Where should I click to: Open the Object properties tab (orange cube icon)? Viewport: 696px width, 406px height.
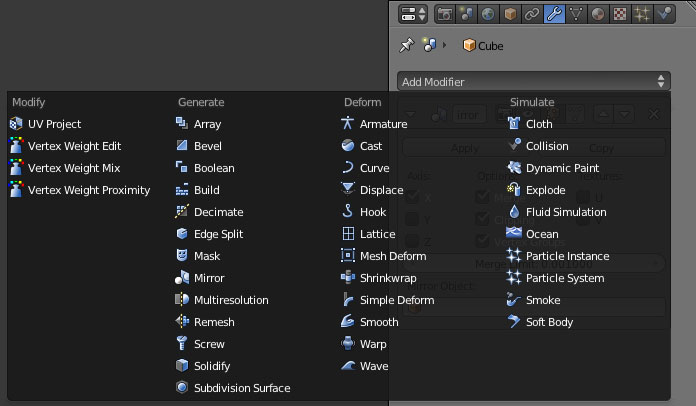tap(509, 14)
